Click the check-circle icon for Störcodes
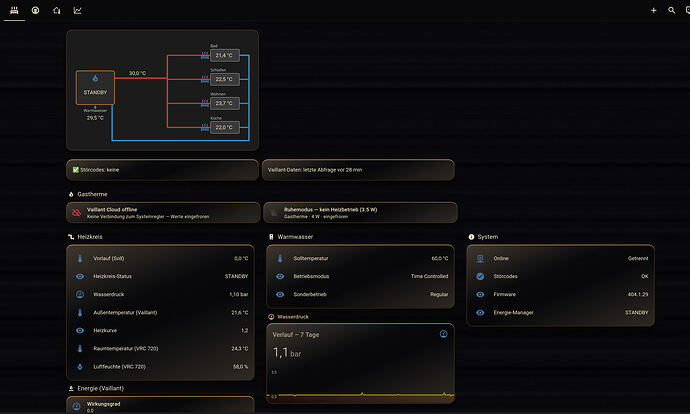 coord(481,276)
